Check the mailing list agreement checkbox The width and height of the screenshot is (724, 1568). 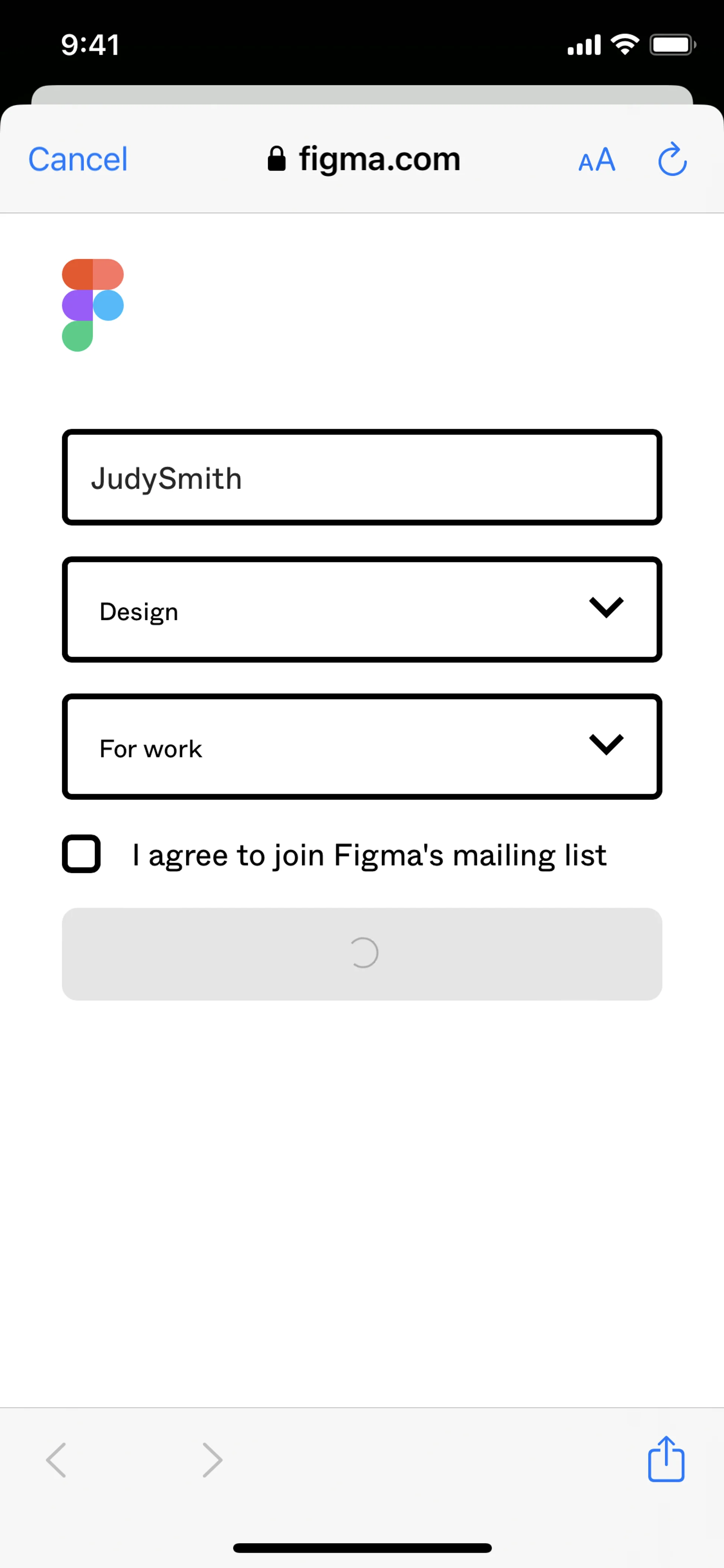(81, 853)
